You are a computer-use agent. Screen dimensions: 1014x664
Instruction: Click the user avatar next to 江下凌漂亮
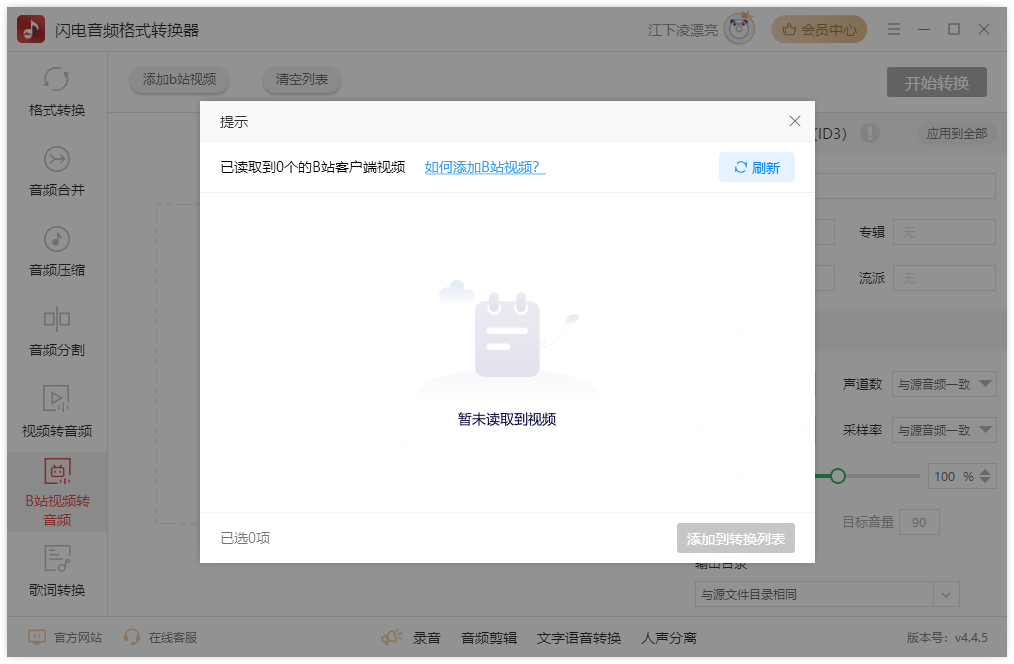[737, 29]
